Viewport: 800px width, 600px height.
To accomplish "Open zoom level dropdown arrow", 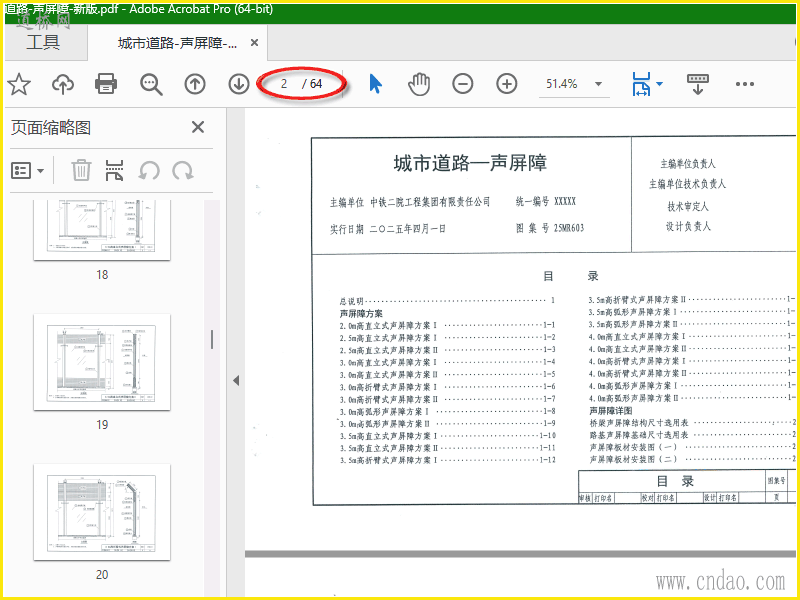I will [x=598, y=84].
